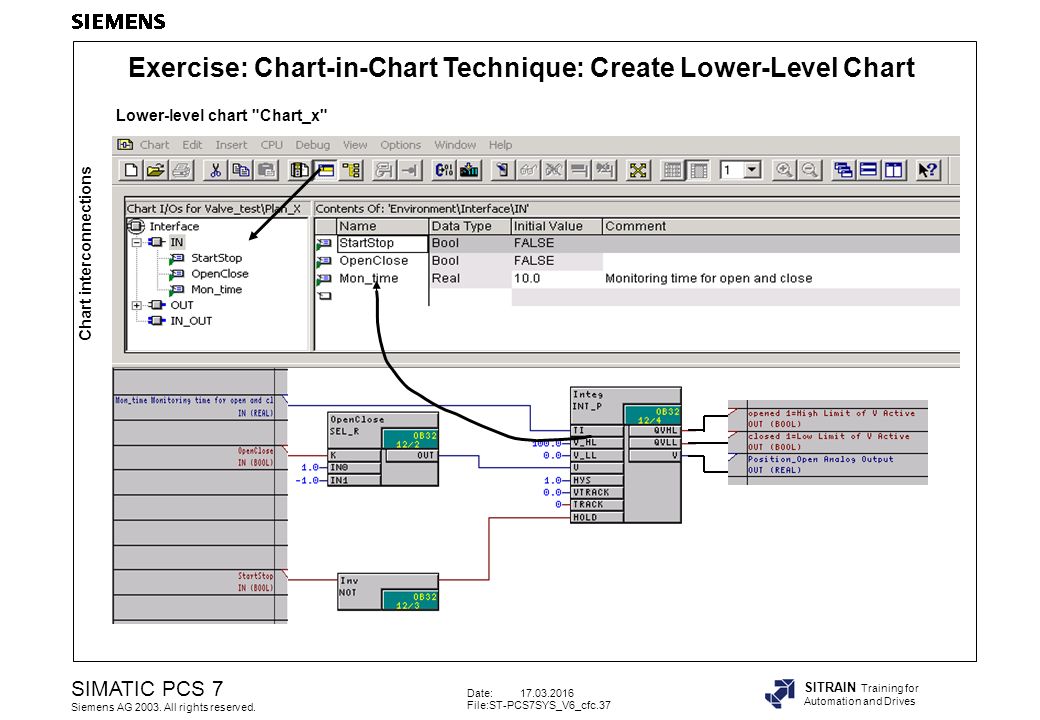Open the sheet number dropdown
Screen dimensions: 1040x720
click(x=751, y=170)
